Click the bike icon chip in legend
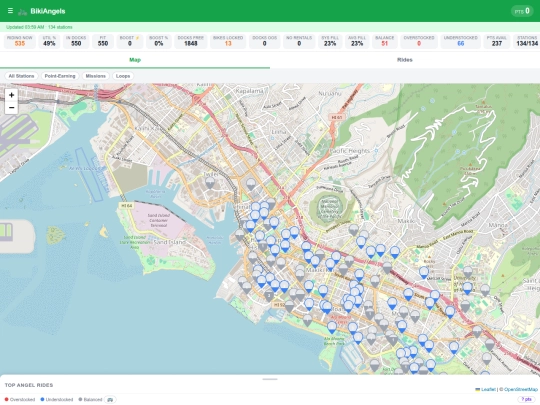This screenshot has width=540, height=405. (110, 399)
